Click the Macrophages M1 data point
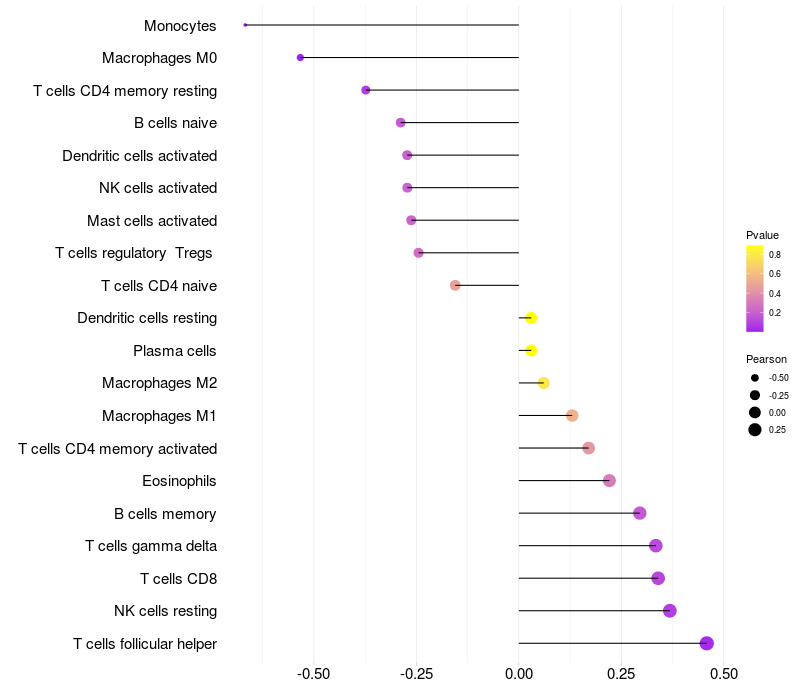 click(572, 415)
